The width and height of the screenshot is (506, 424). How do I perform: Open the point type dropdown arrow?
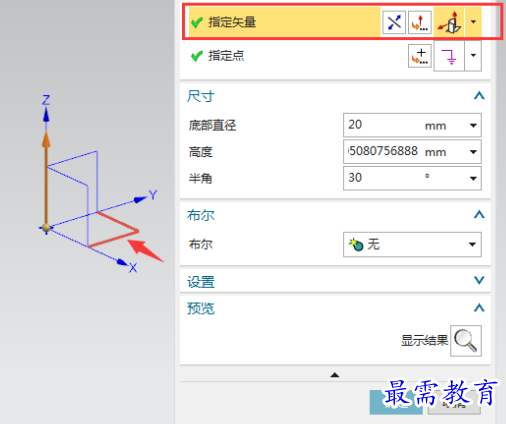click(x=473, y=55)
